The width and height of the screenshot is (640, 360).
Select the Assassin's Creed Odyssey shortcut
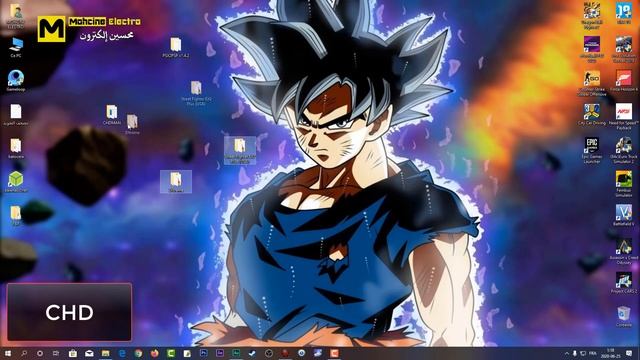point(624,251)
